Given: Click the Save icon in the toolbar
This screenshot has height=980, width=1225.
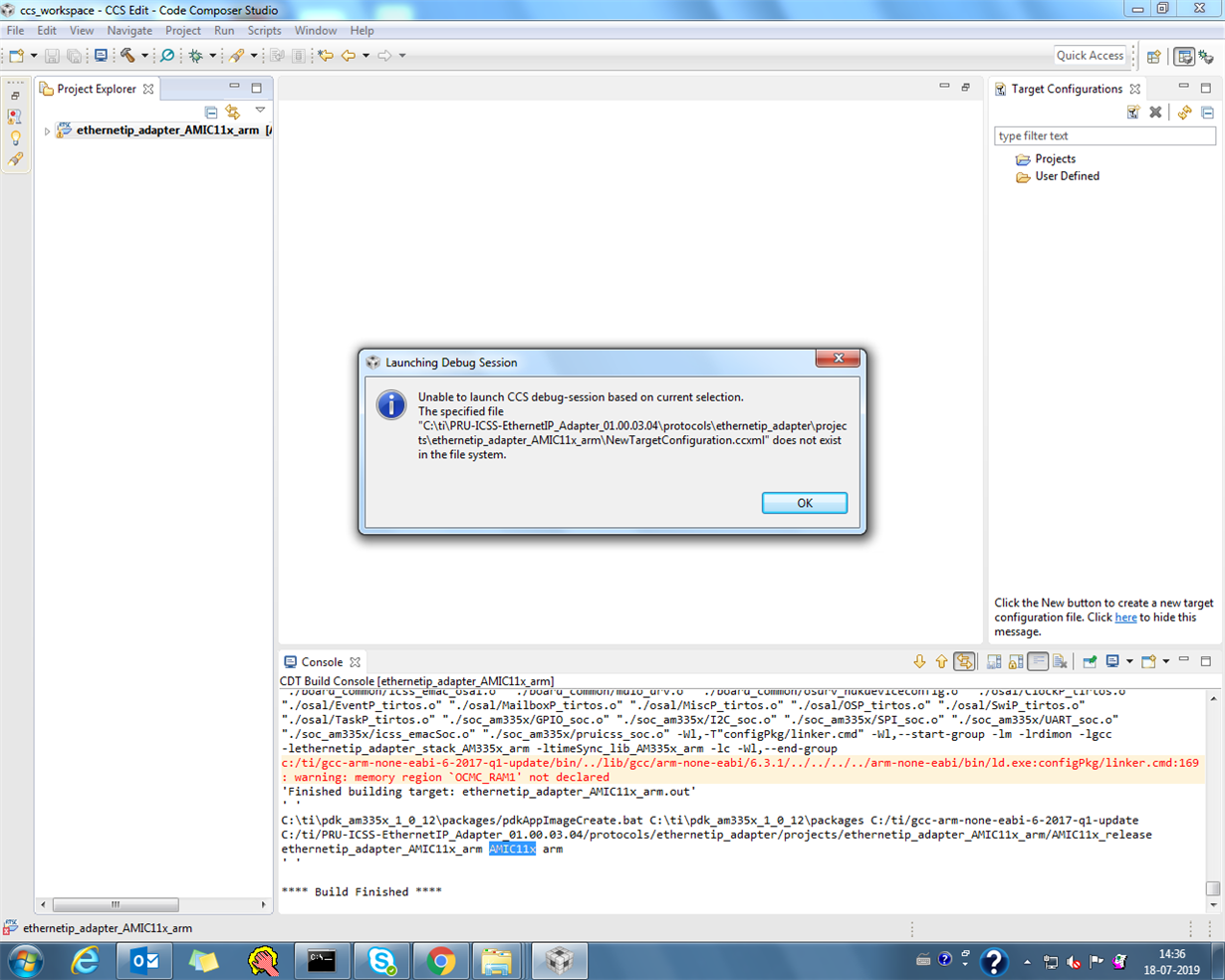Looking at the screenshot, I should coord(53,56).
